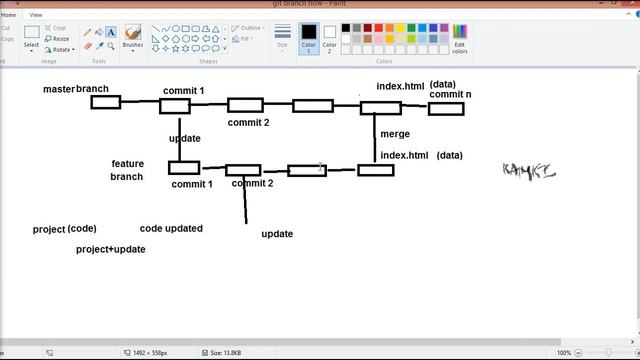Viewport: 640px width, 360px height.
Task: Select the Fill with color bucket tool
Action: [99, 32]
